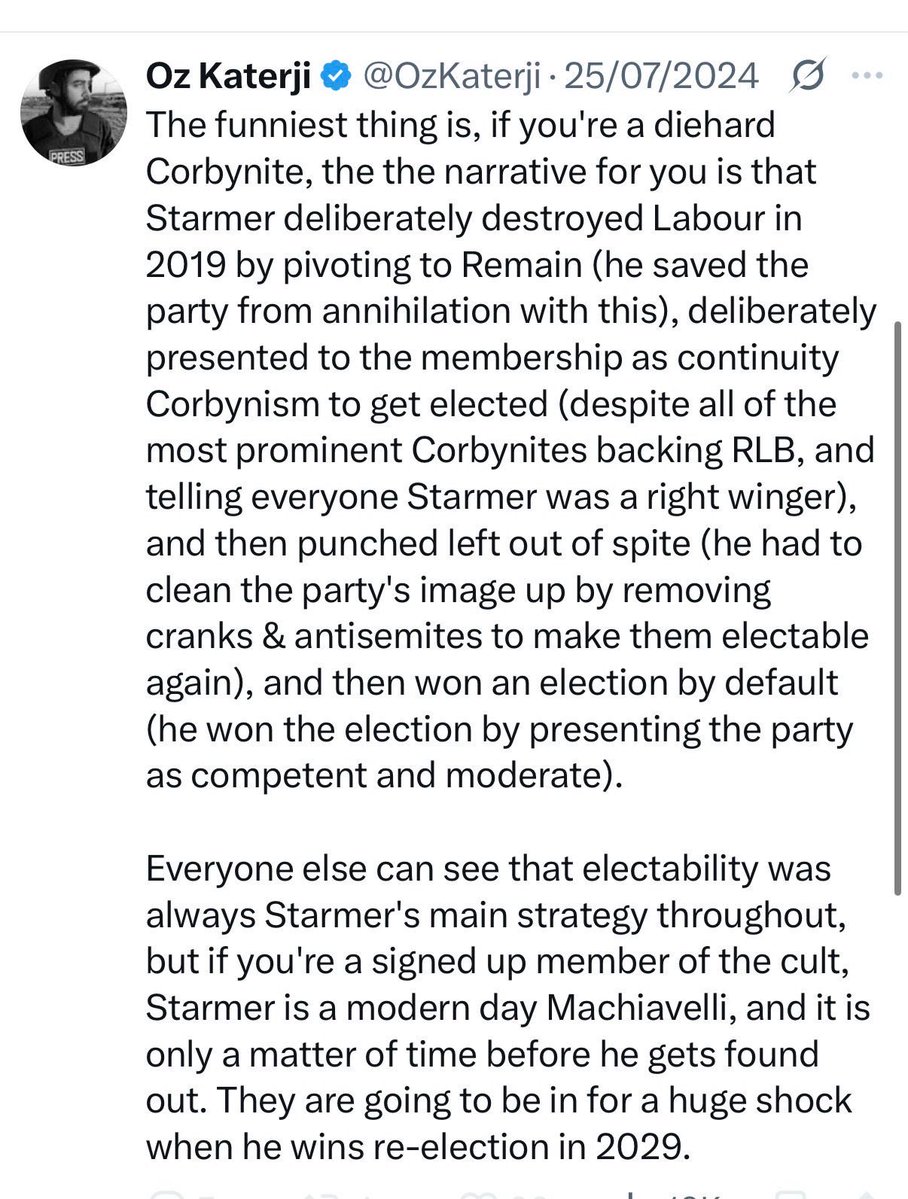Toggle the like heart on the tweet
Viewport: 908px width, 1199px height.
pos(472,1194)
